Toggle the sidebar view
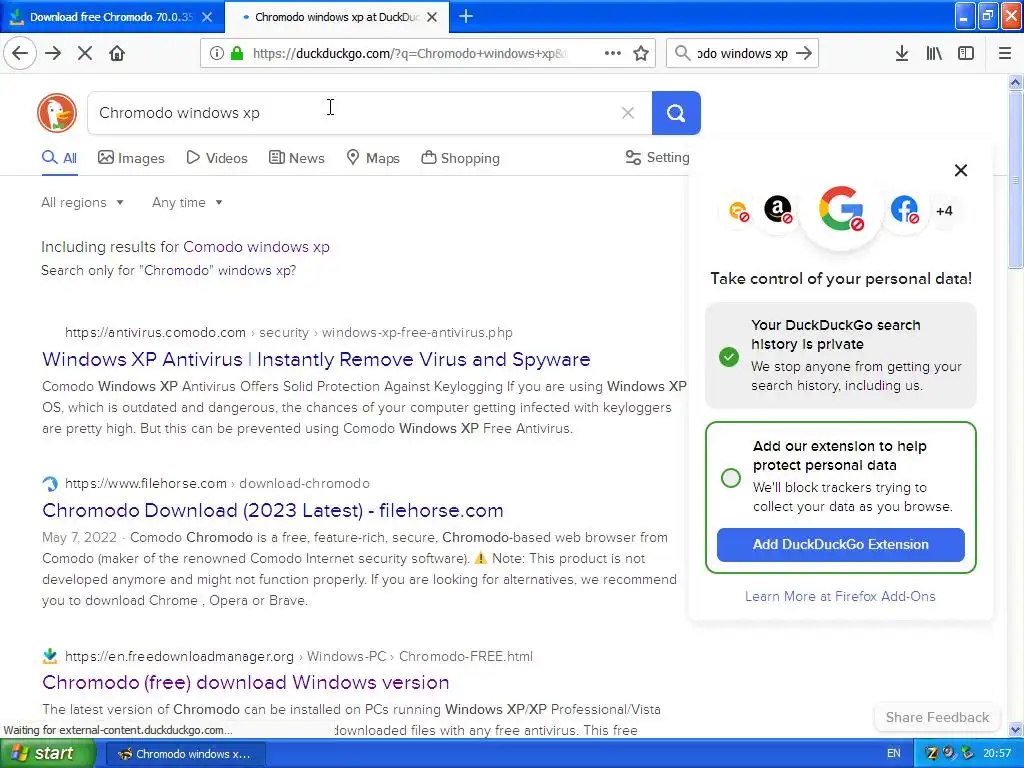The width and height of the screenshot is (1024, 768). (x=966, y=53)
